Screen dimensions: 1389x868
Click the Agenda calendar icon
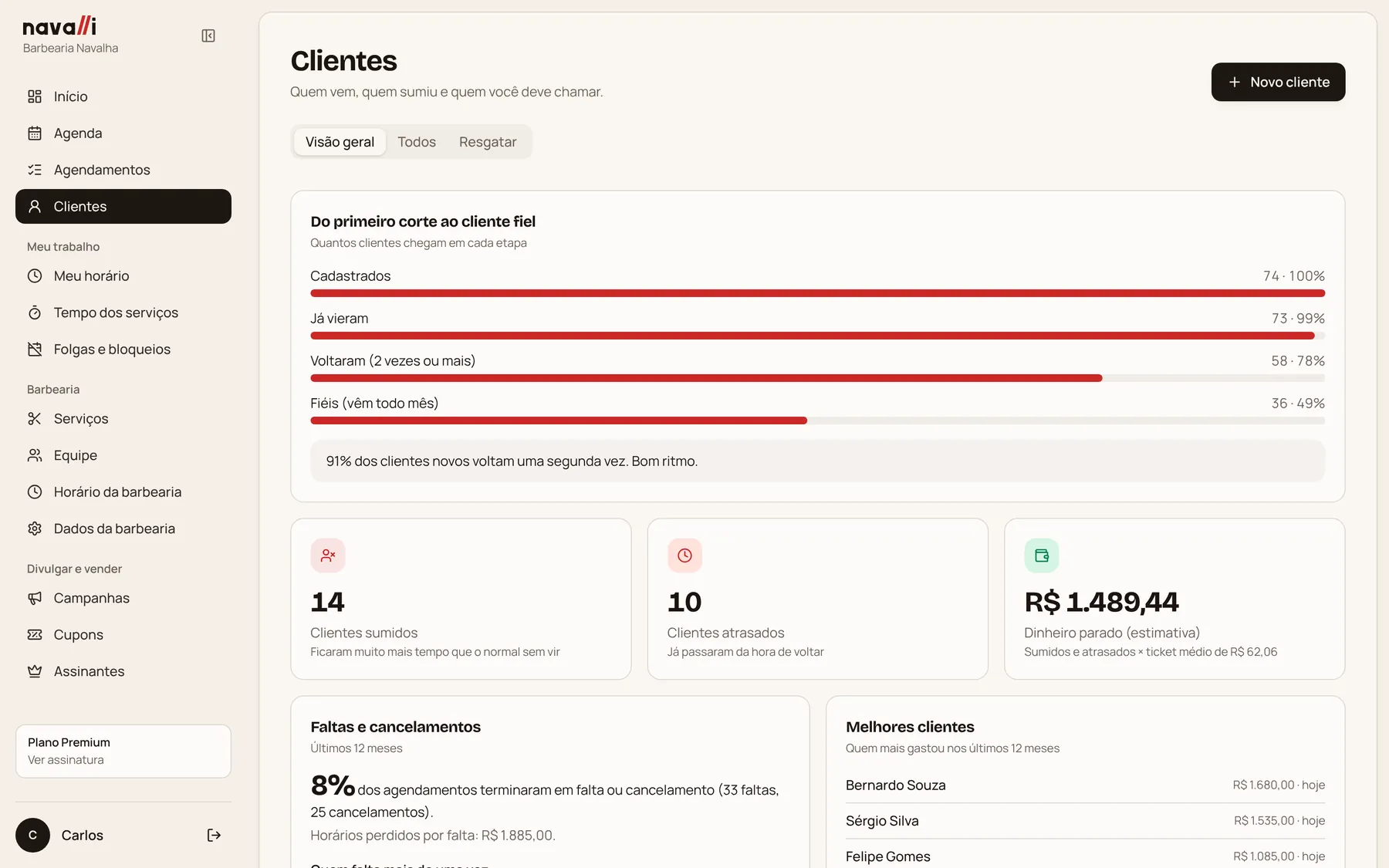click(x=35, y=133)
